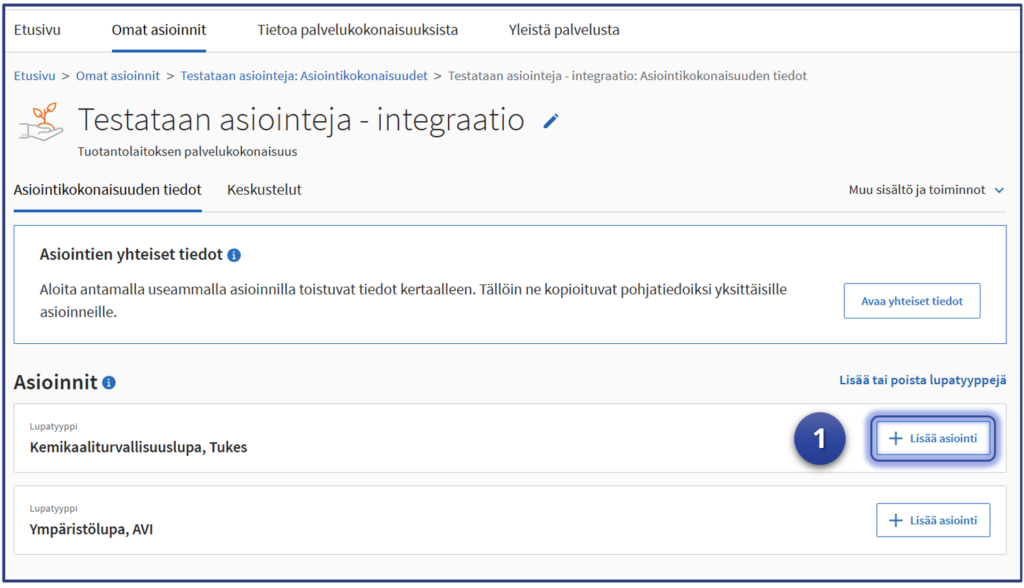
Task: Open Testataan asiointeja: Asiointikokonaisuudet breadcrumb
Action: [x=304, y=76]
